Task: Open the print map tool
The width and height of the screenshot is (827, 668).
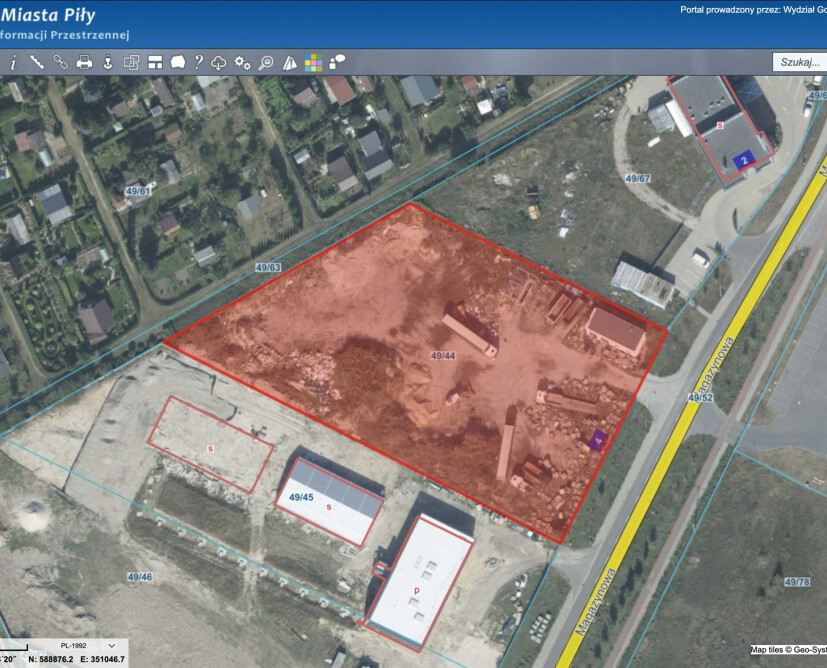Action: pos(85,62)
